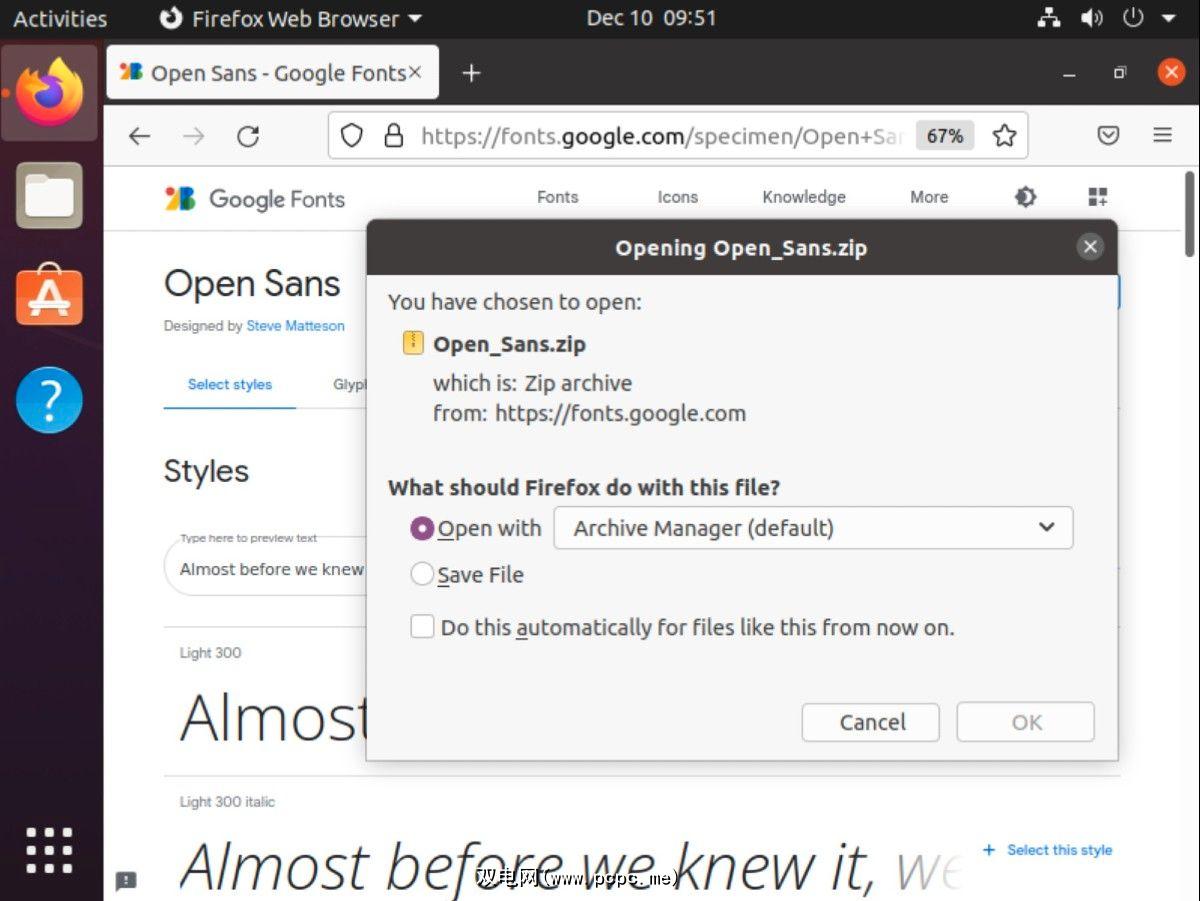Click the 67% zoom level indicator

pos(944,136)
